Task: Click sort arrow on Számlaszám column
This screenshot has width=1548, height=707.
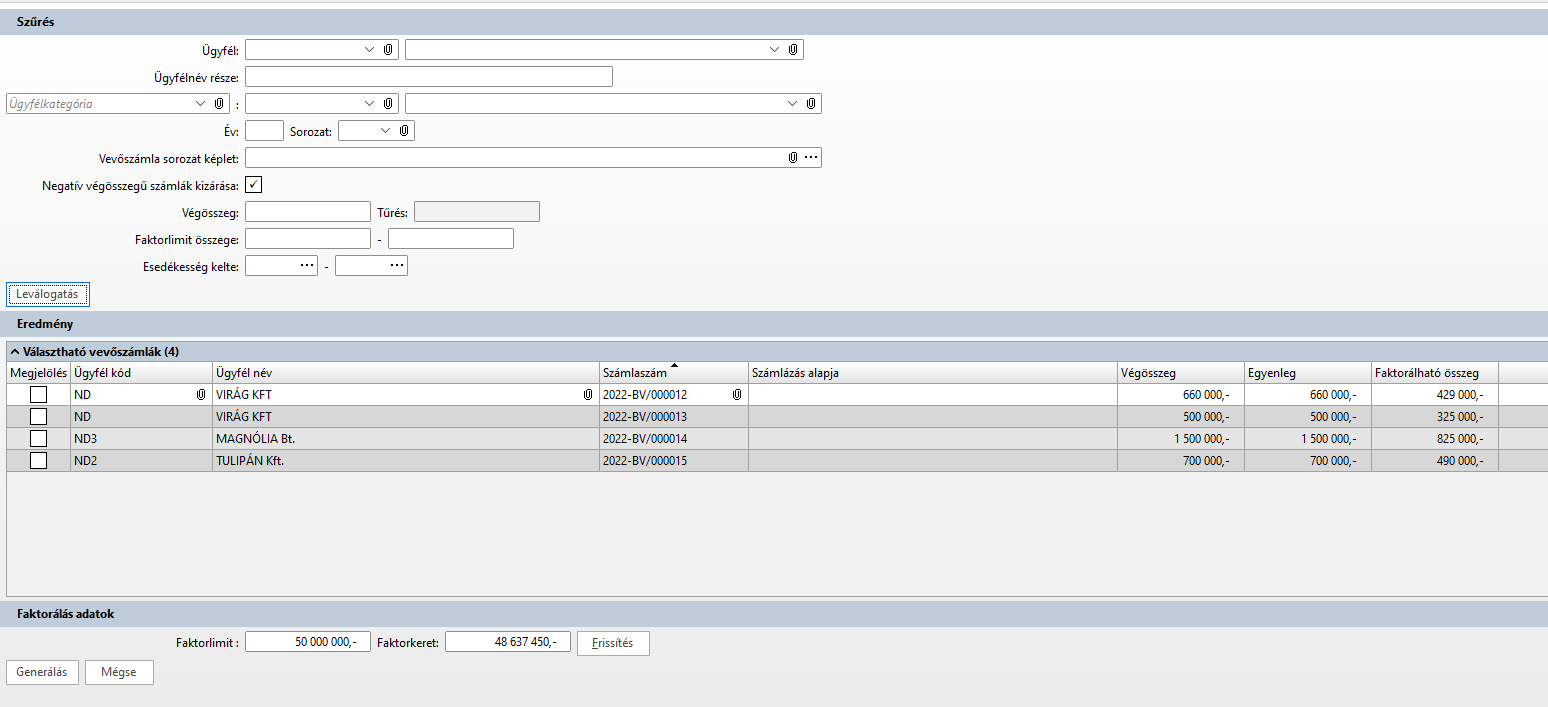Action: pos(674,367)
